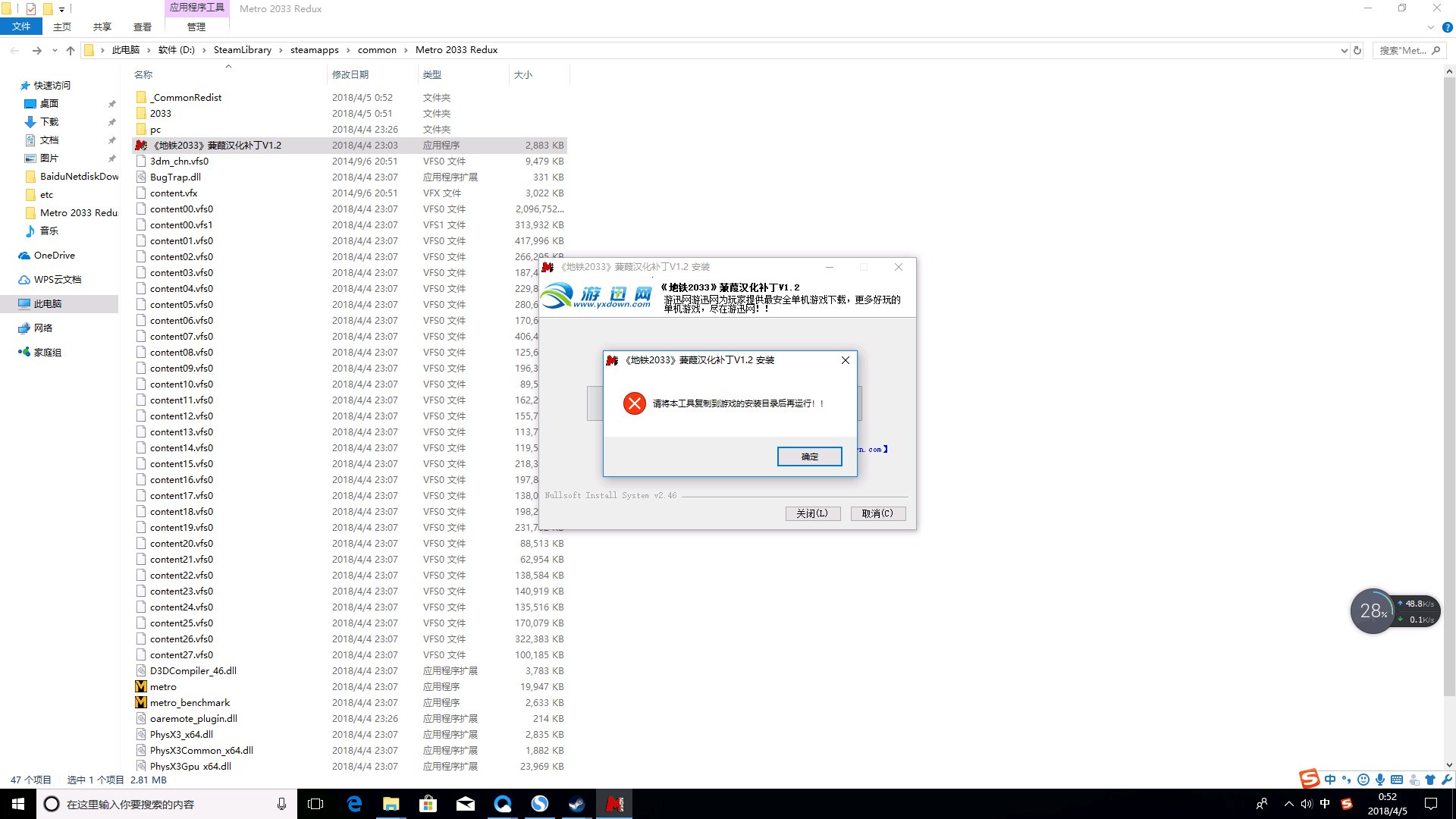
Task: Click the 关闭(L) button in installer
Action: (812, 513)
